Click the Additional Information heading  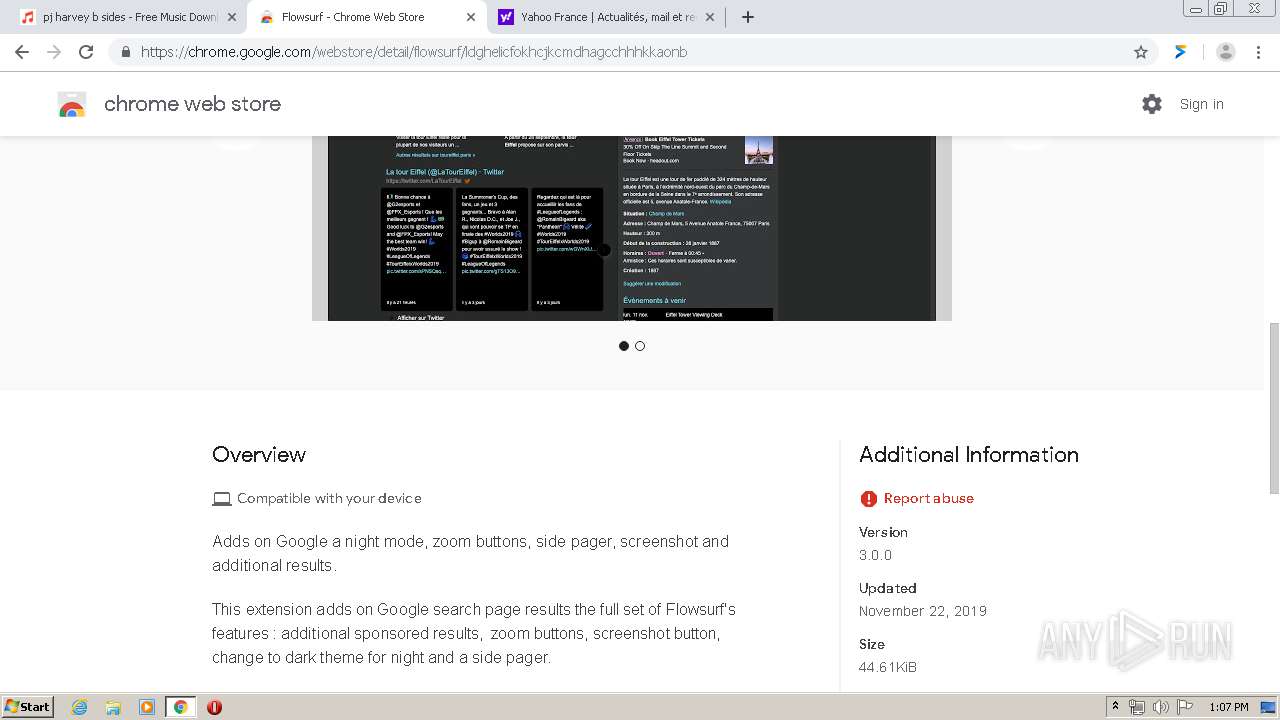(969, 454)
